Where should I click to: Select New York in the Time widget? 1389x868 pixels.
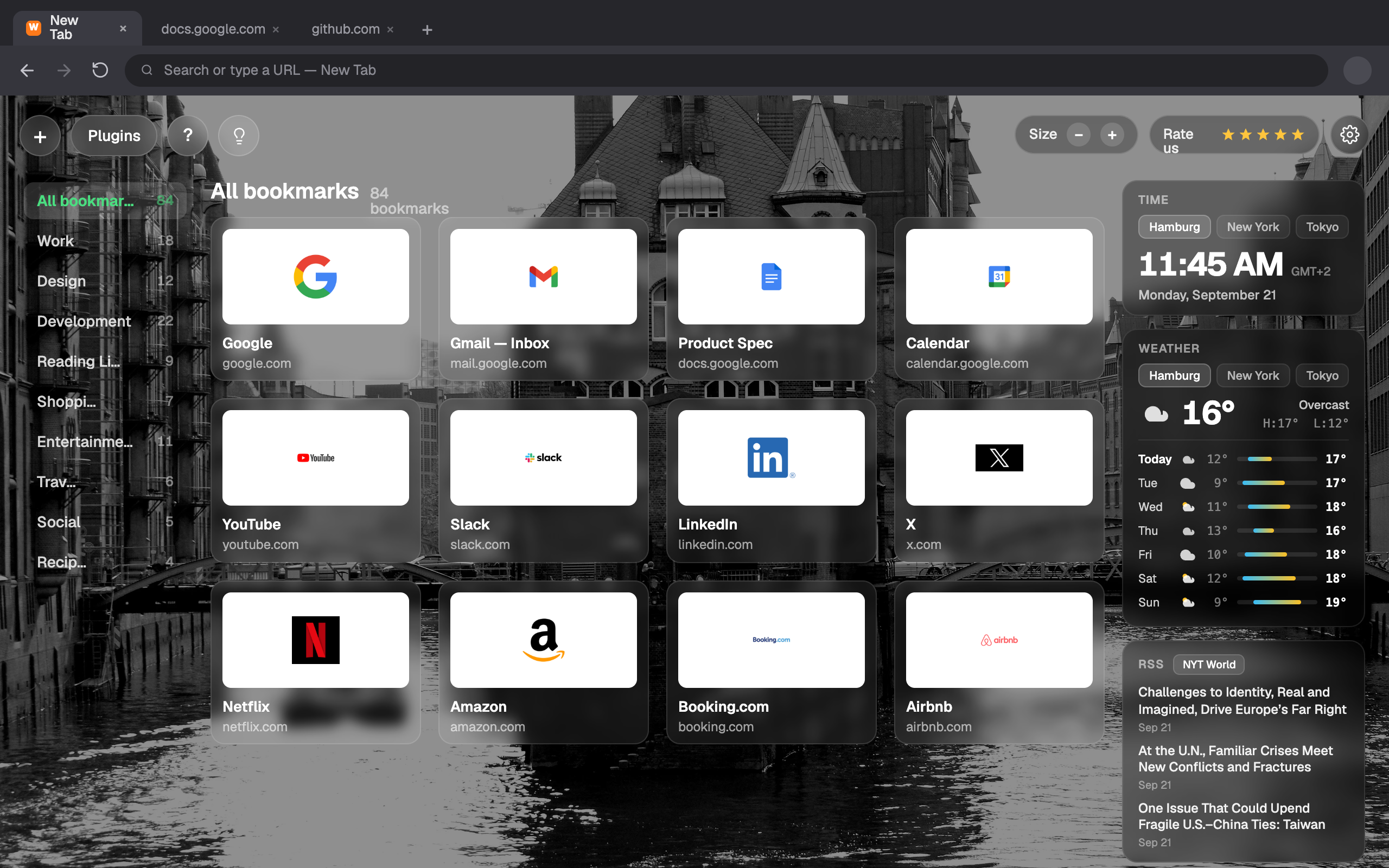1252,227
